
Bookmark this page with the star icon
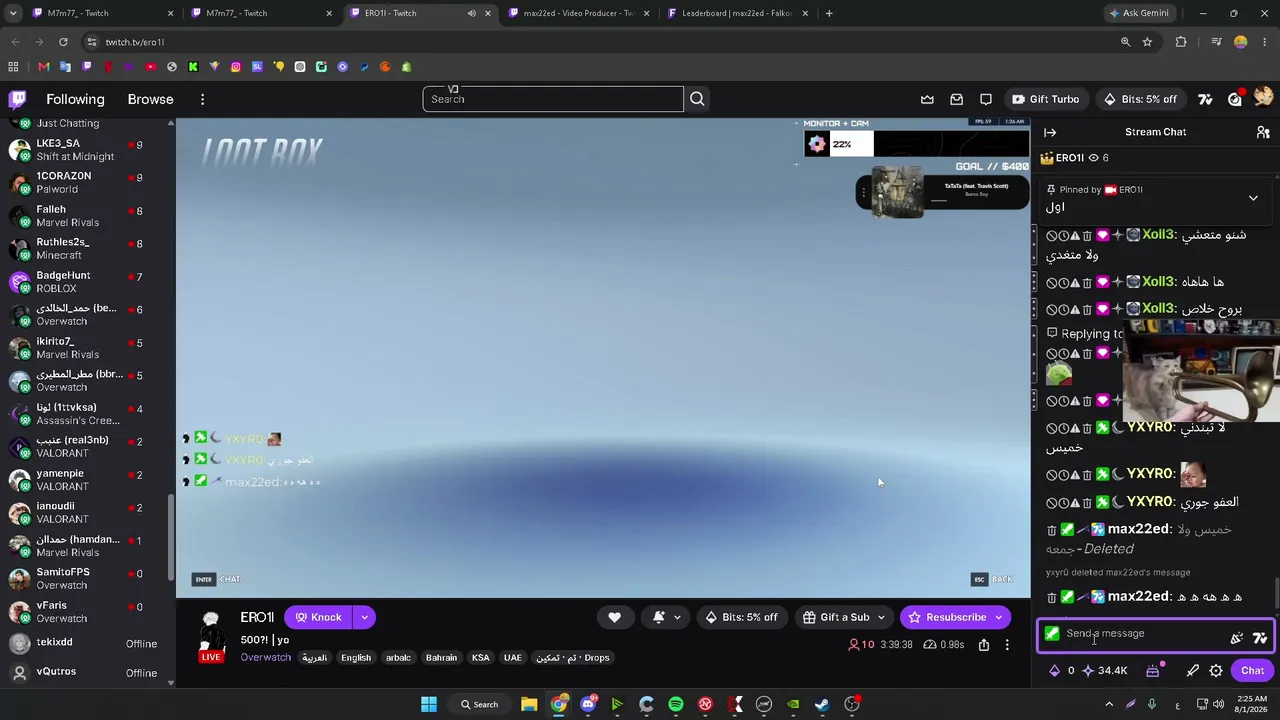tap(1147, 42)
